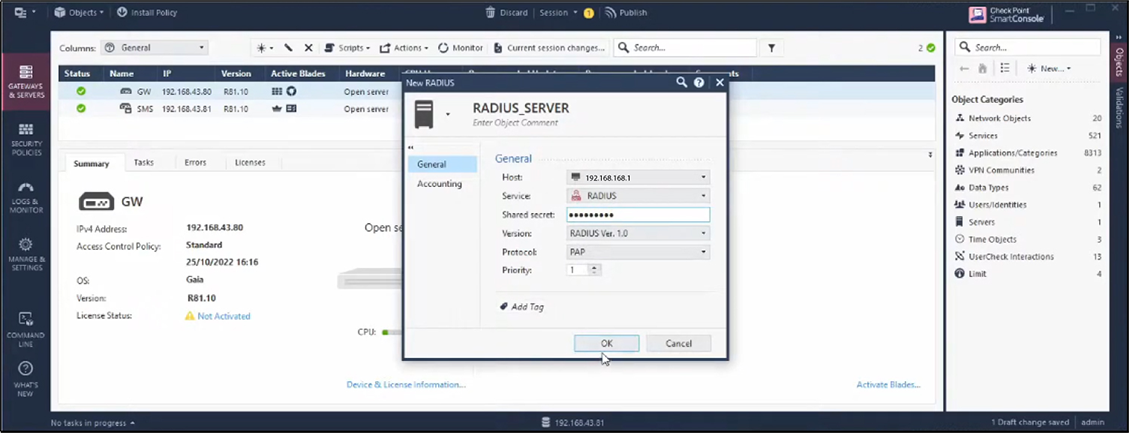Click OK to save RADIUS server
The height and width of the screenshot is (433, 1130).
tap(606, 343)
